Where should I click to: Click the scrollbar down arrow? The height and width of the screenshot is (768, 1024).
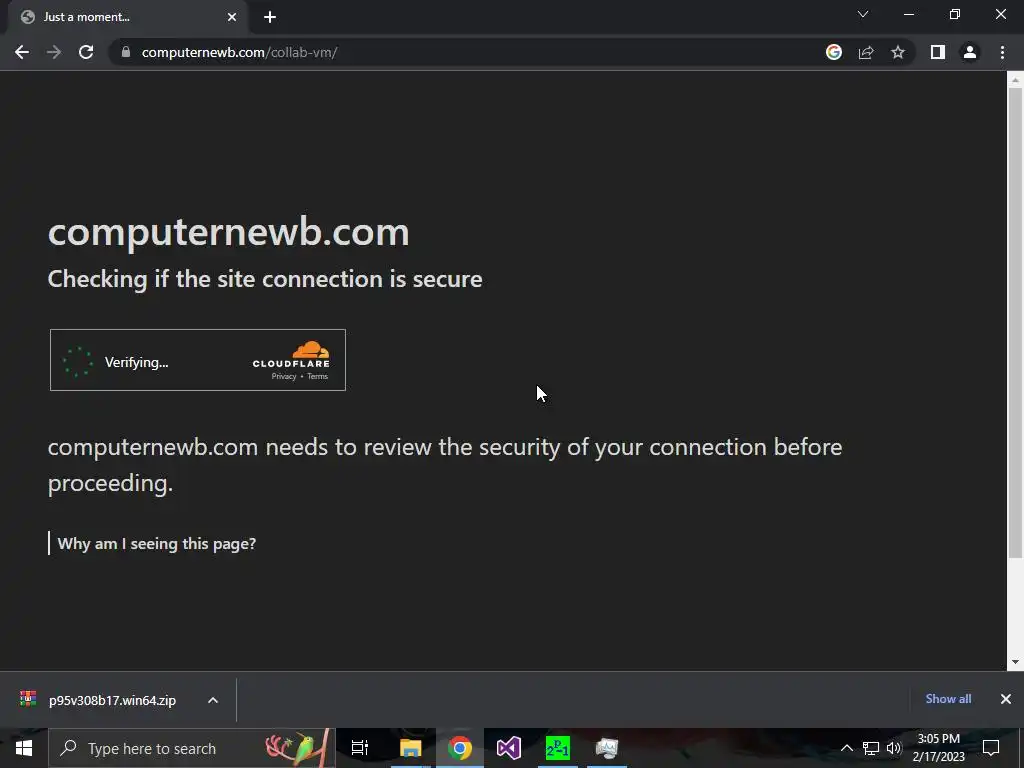[x=1015, y=662]
